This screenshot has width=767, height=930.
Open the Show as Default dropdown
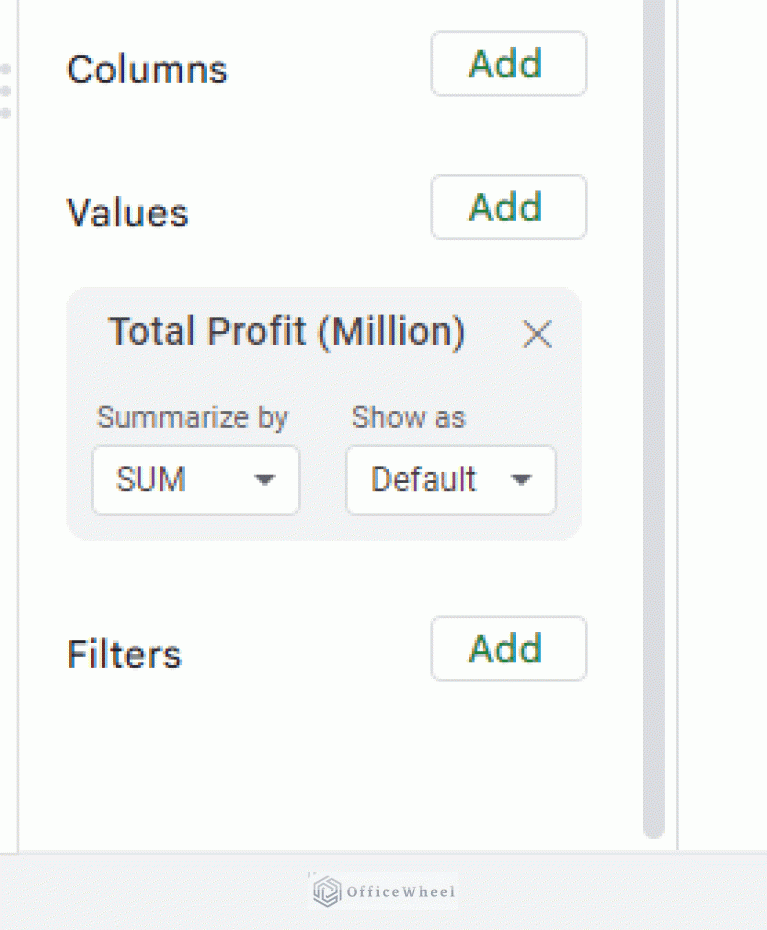[450, 480]
